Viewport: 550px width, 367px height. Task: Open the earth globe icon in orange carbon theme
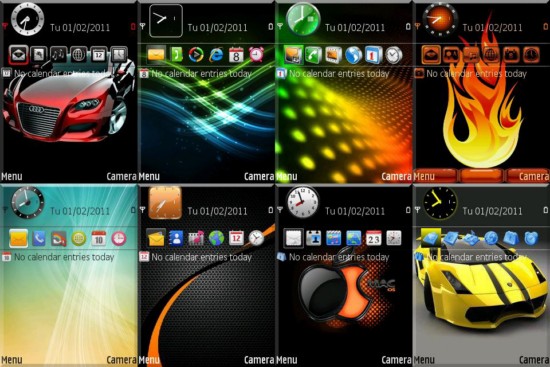point(216,238)
